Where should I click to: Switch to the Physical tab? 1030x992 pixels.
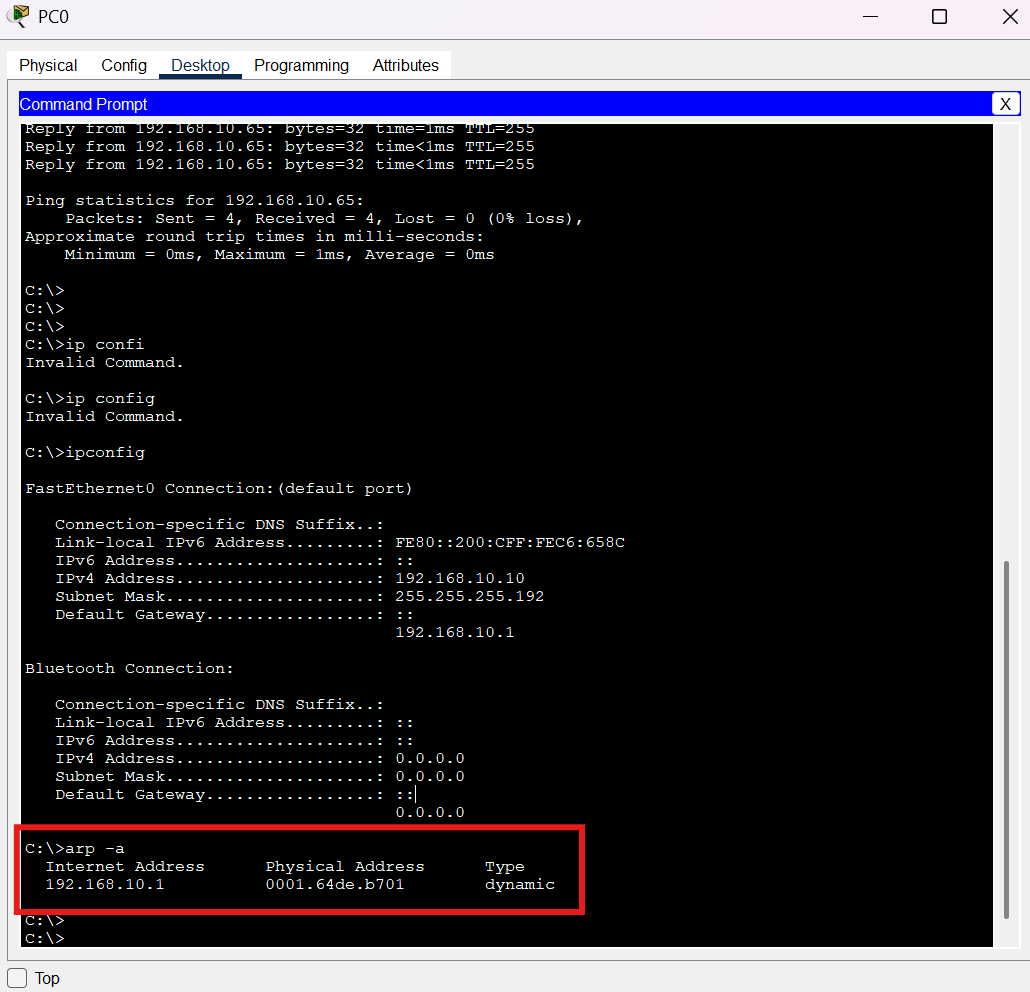click(48, 65)
